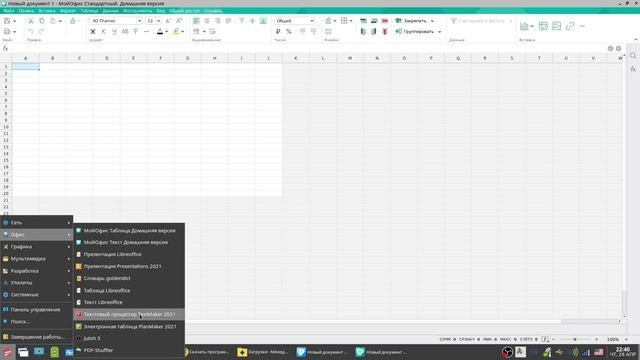Click the delete row red icon
640x360 pixels.
point(384,21)
